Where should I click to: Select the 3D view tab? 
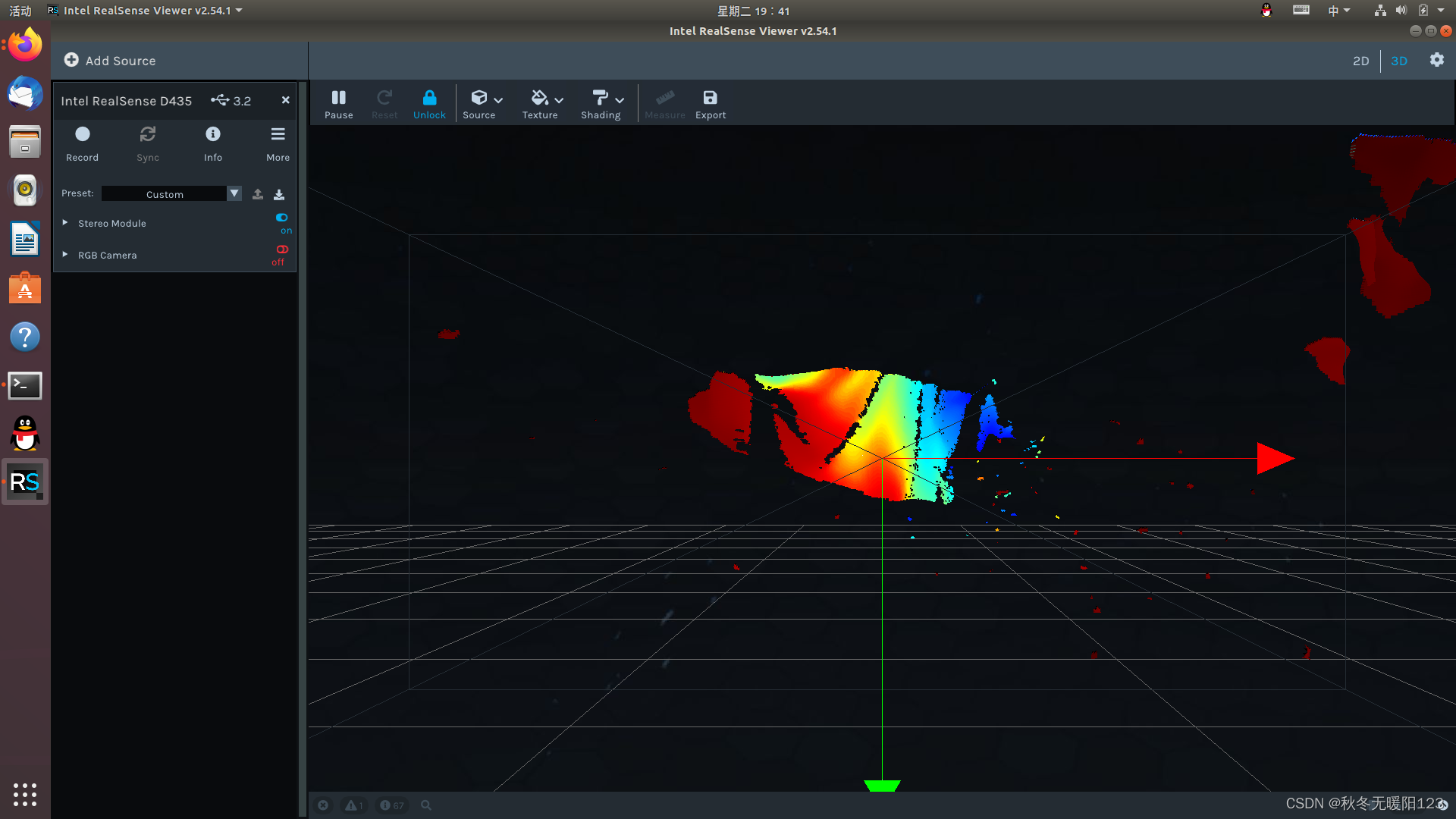[x=1398, y=61]
